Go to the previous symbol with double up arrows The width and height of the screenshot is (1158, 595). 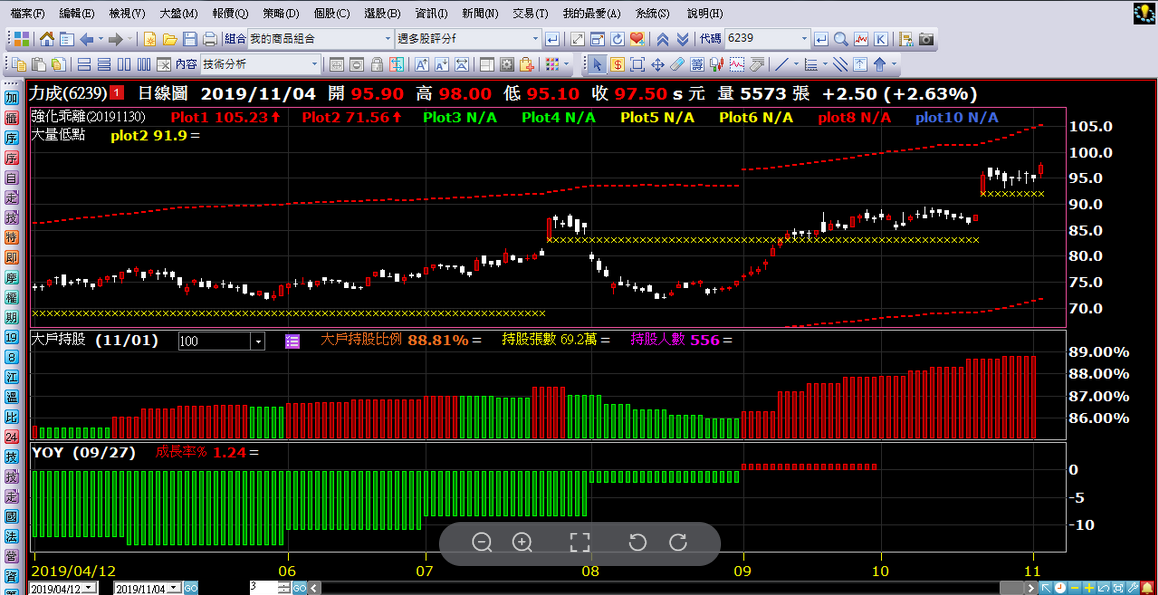pyautogui.click(x=662, y=39)
